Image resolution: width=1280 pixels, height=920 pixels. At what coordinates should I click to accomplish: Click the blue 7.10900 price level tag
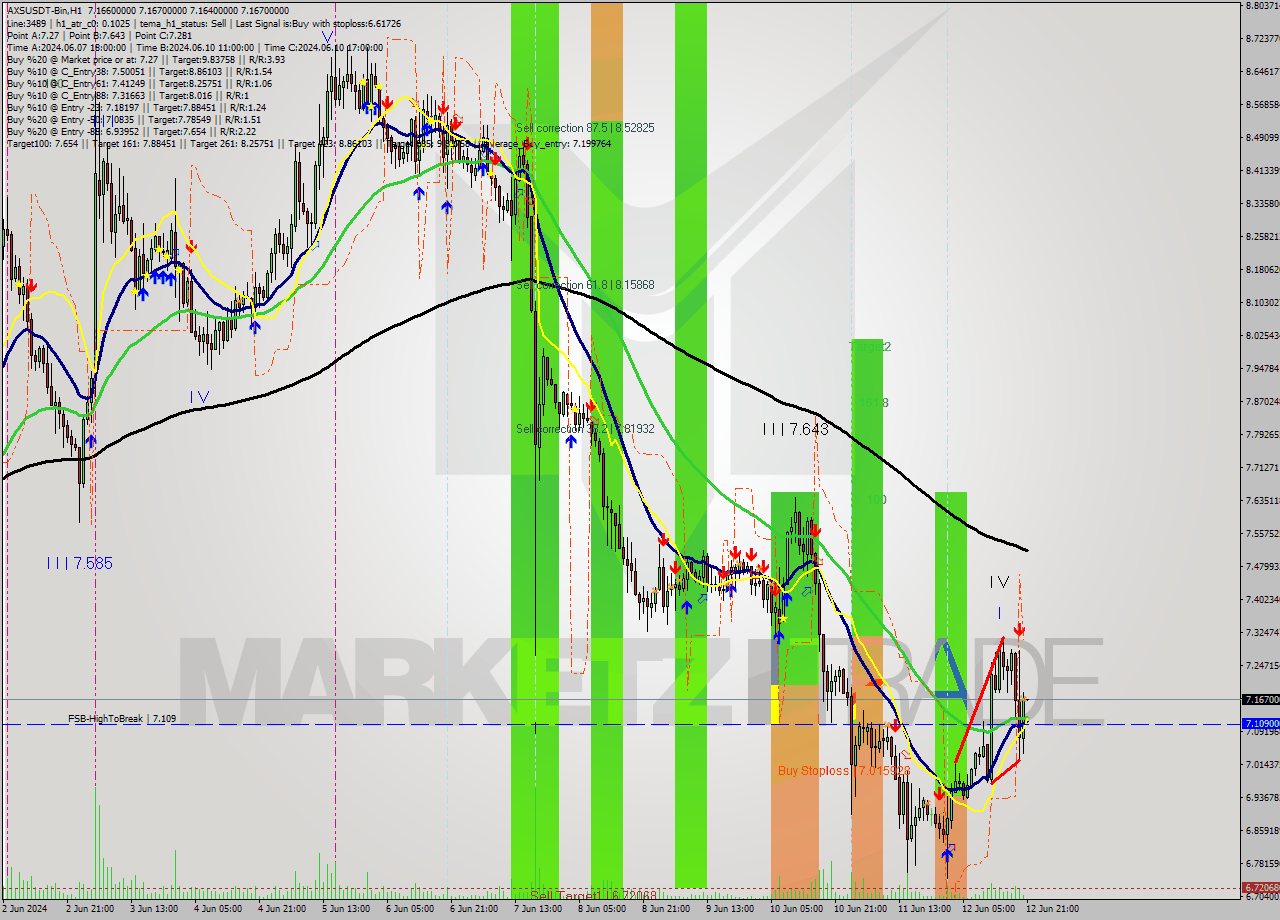click(x=1259, y=723)
